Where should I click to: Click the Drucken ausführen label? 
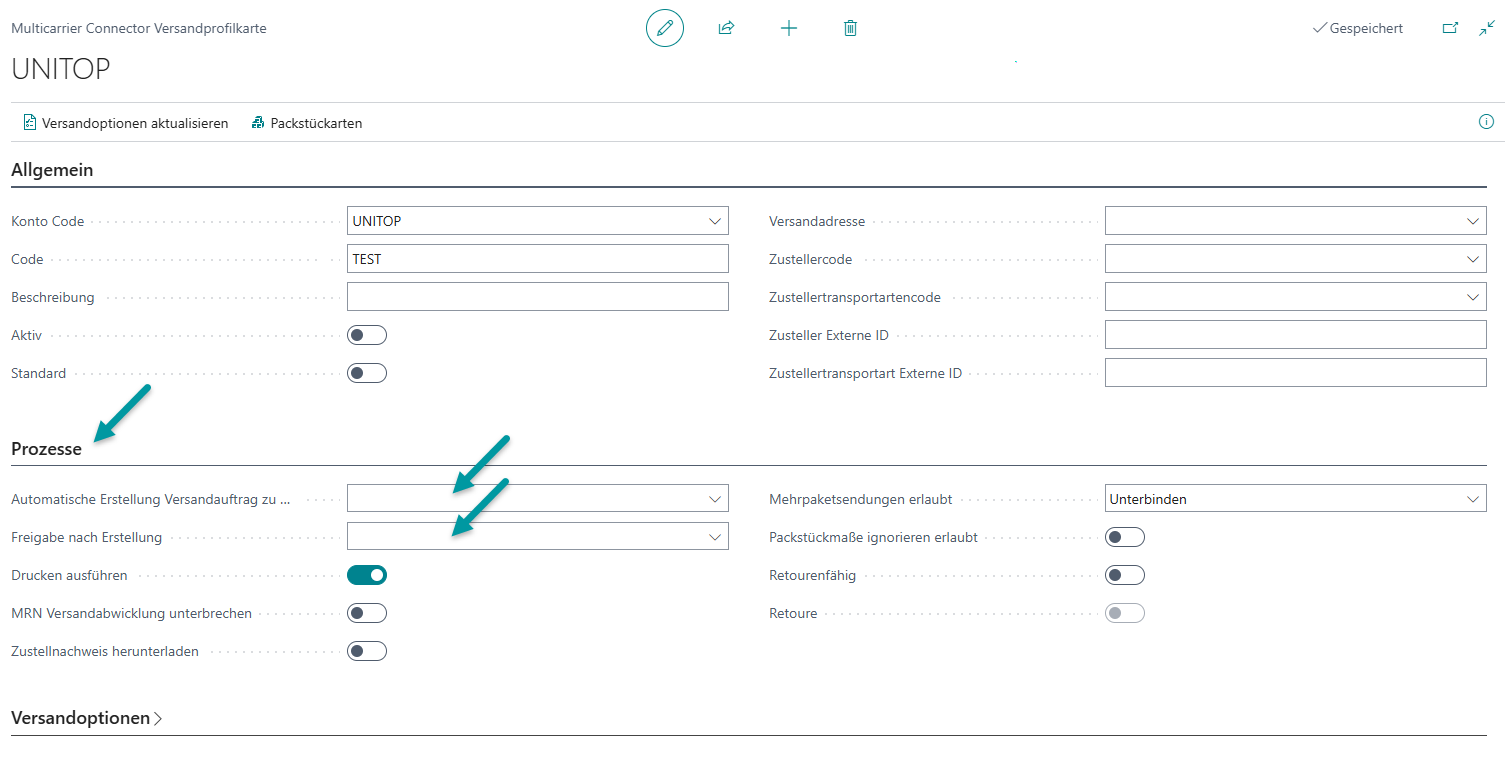point(69,575)
